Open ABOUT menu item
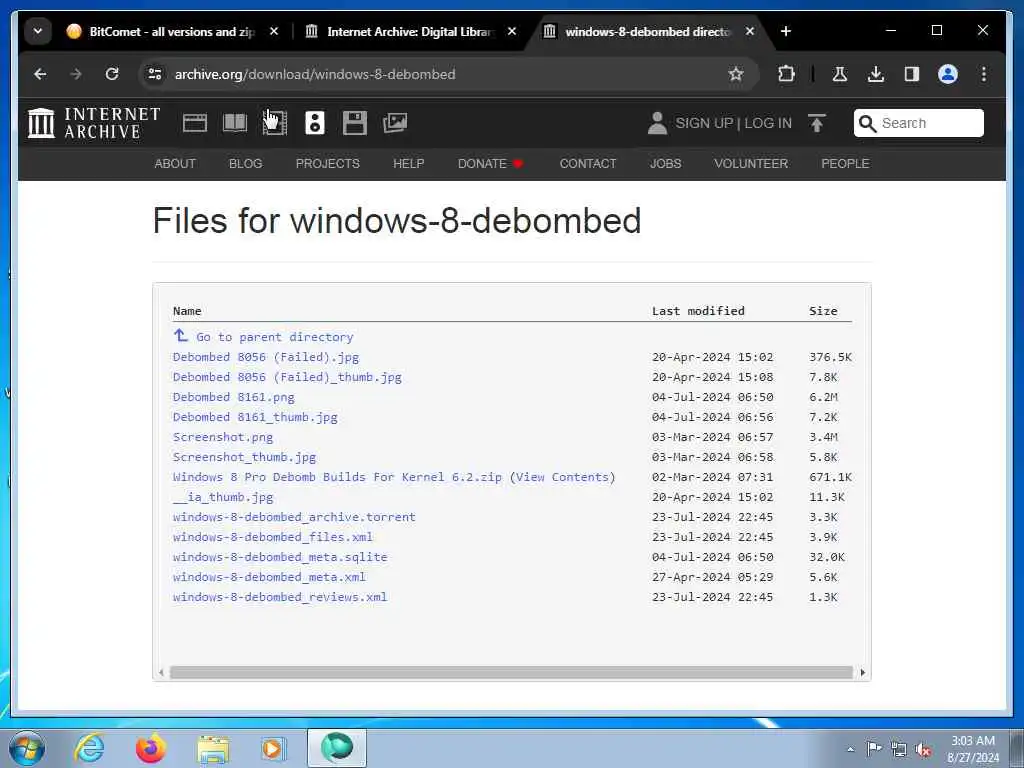The width and height of the screenshot is (1024, 768). [175, 164]
